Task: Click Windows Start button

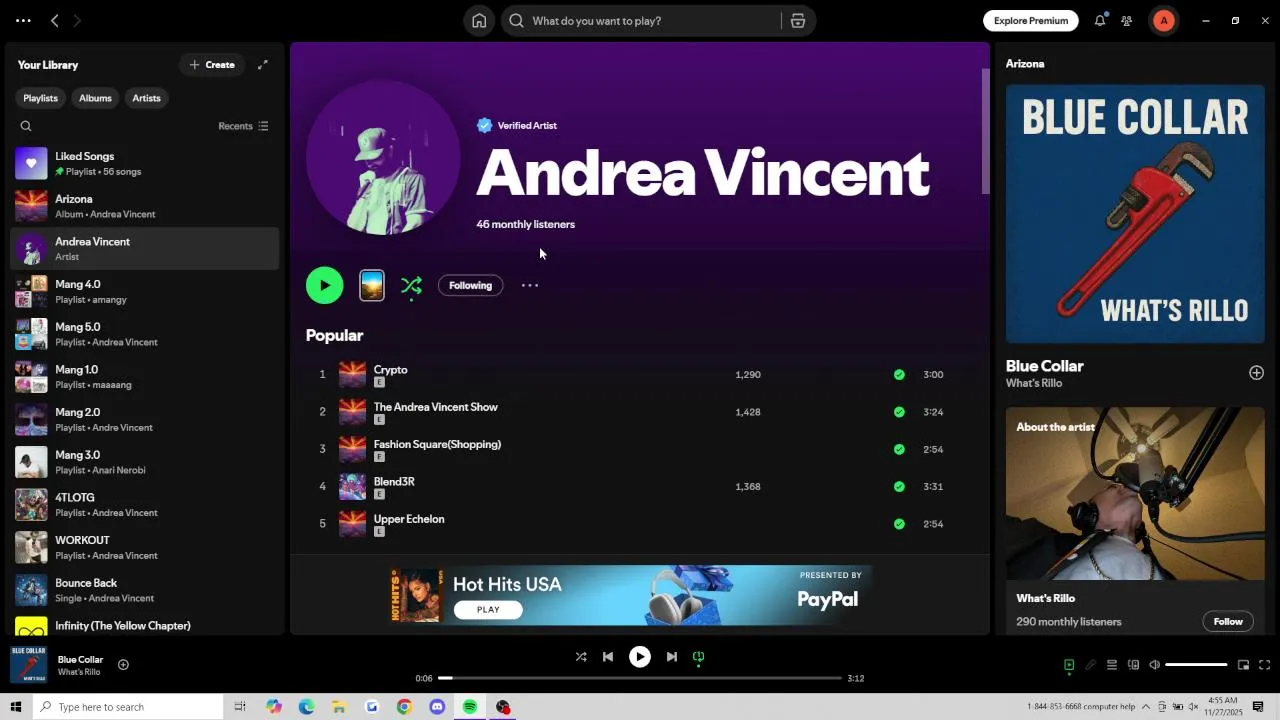Action: pyautogui.click(x=15, y=707)
